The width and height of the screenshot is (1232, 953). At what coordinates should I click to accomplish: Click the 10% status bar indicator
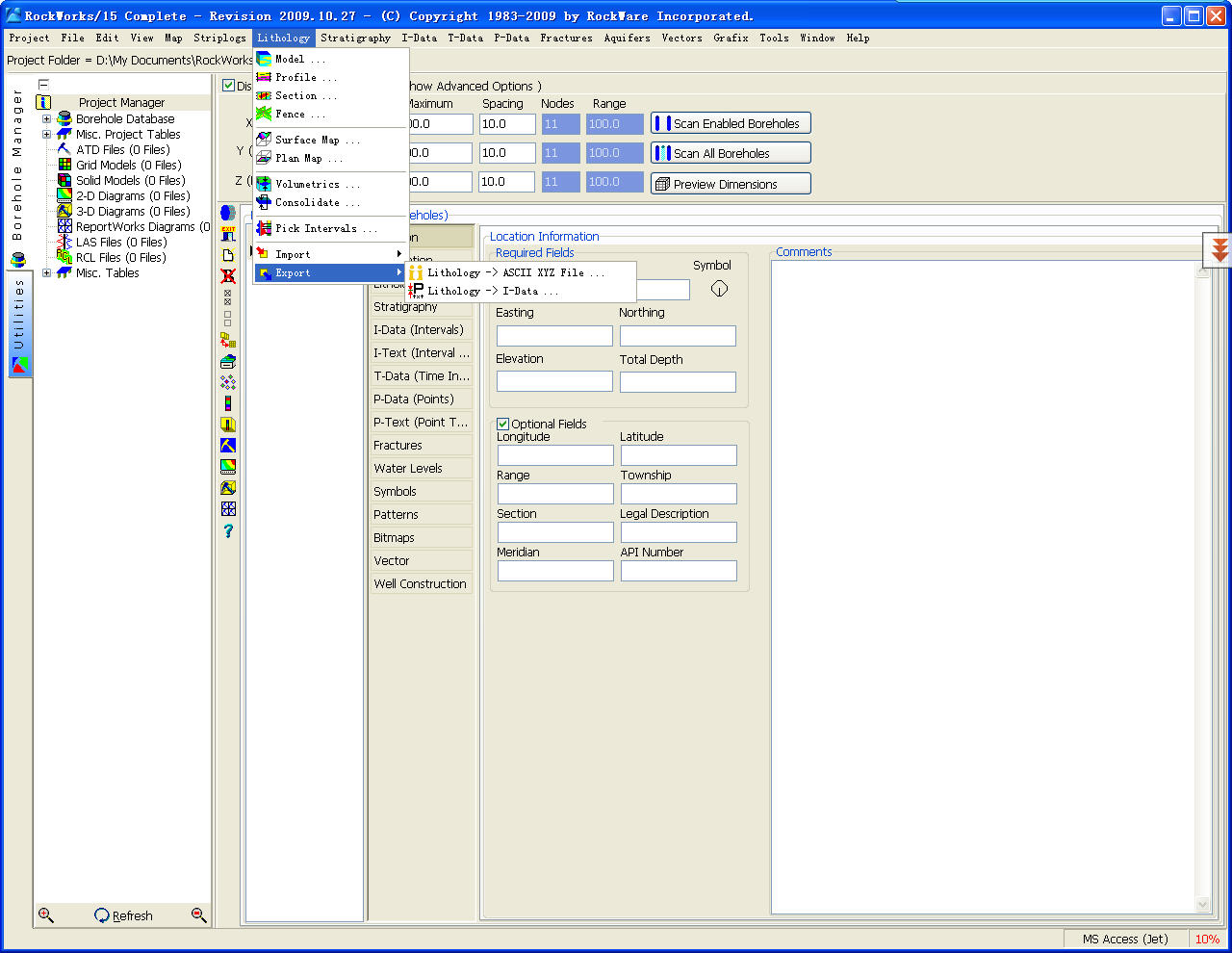click(1207, 940)
